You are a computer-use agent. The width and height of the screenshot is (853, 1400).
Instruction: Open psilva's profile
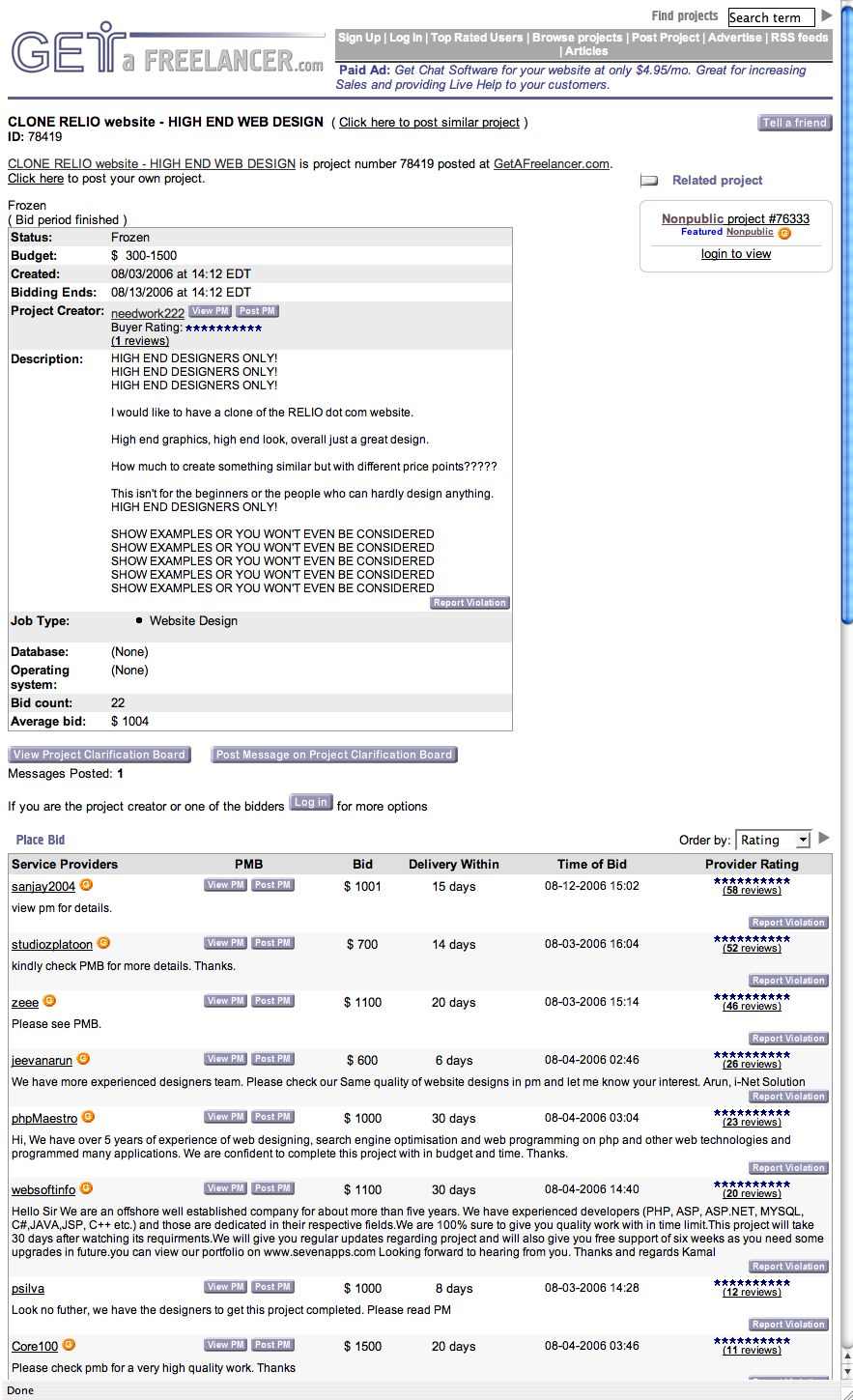pos(28,1289)
